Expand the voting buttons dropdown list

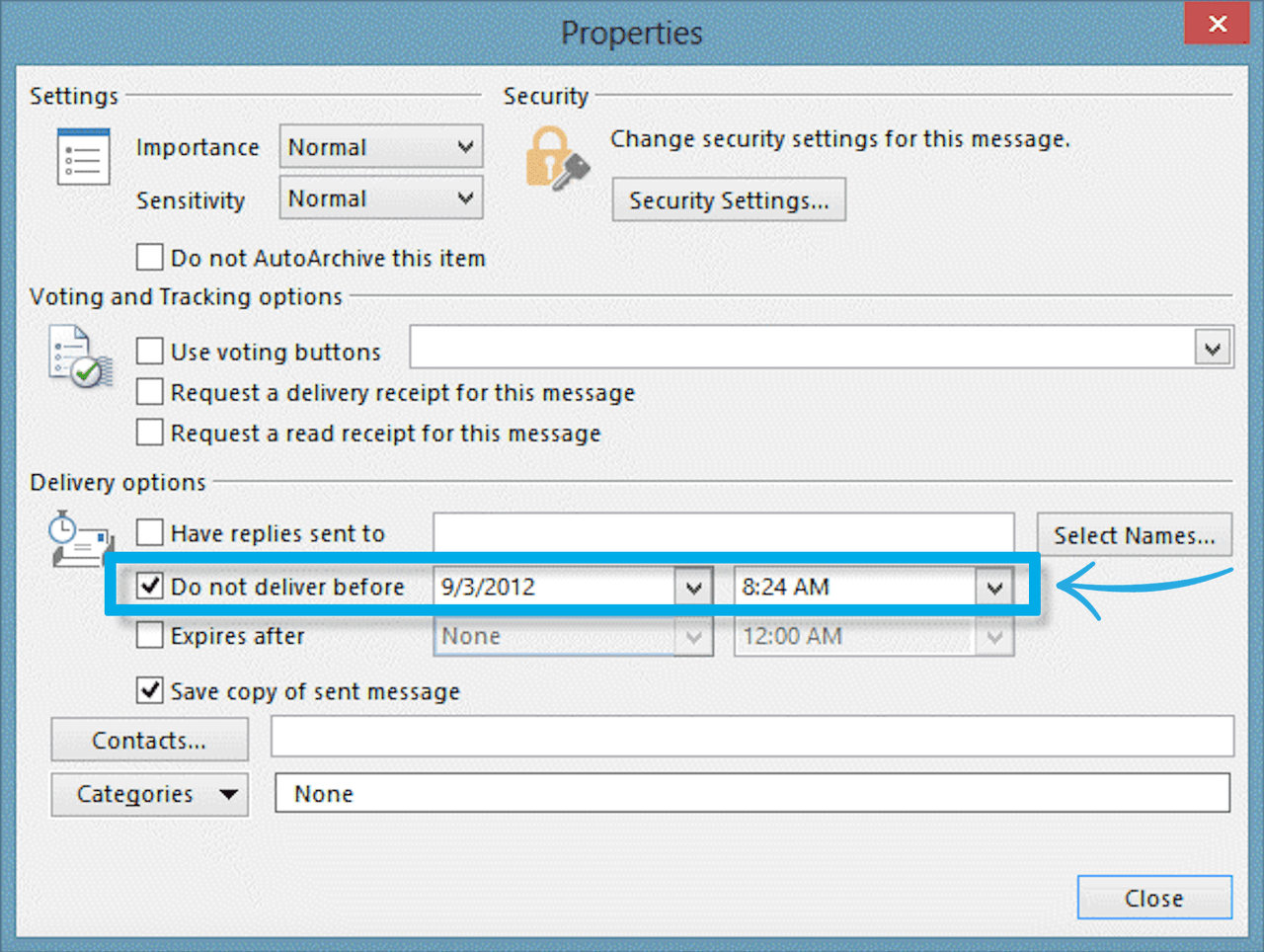1214,347
